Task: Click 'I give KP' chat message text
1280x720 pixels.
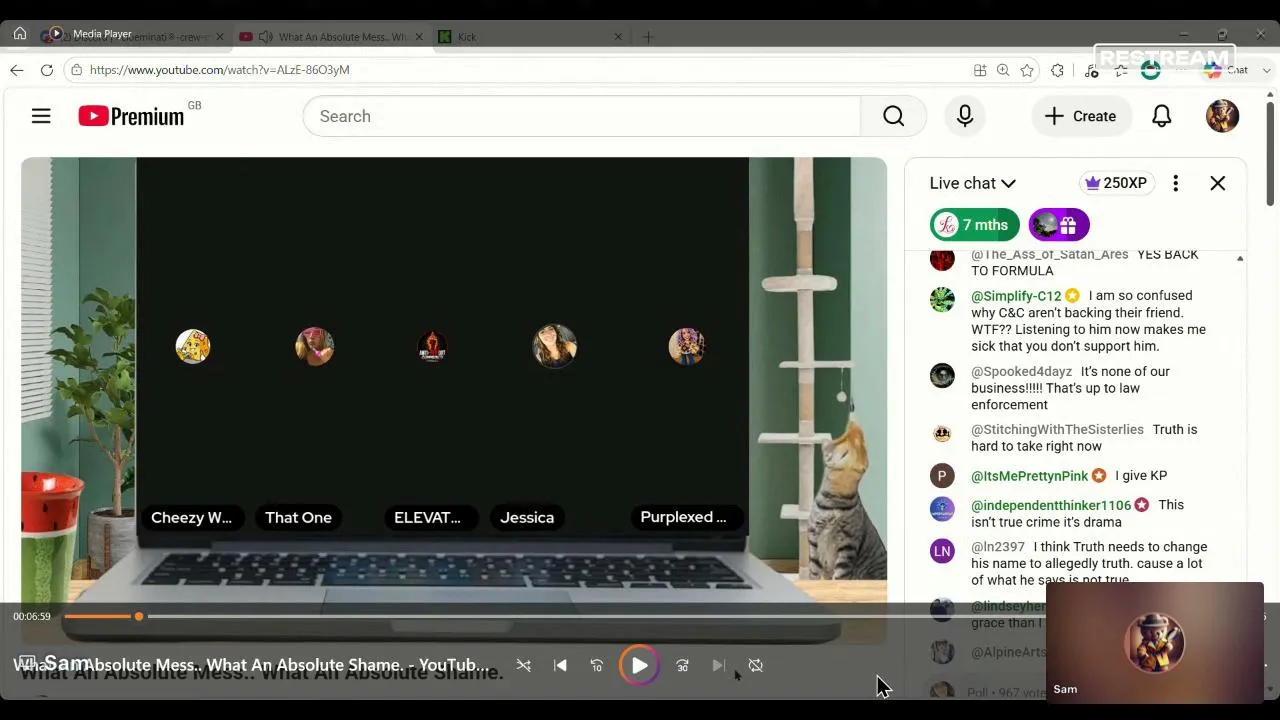Action: (1141, 476)
